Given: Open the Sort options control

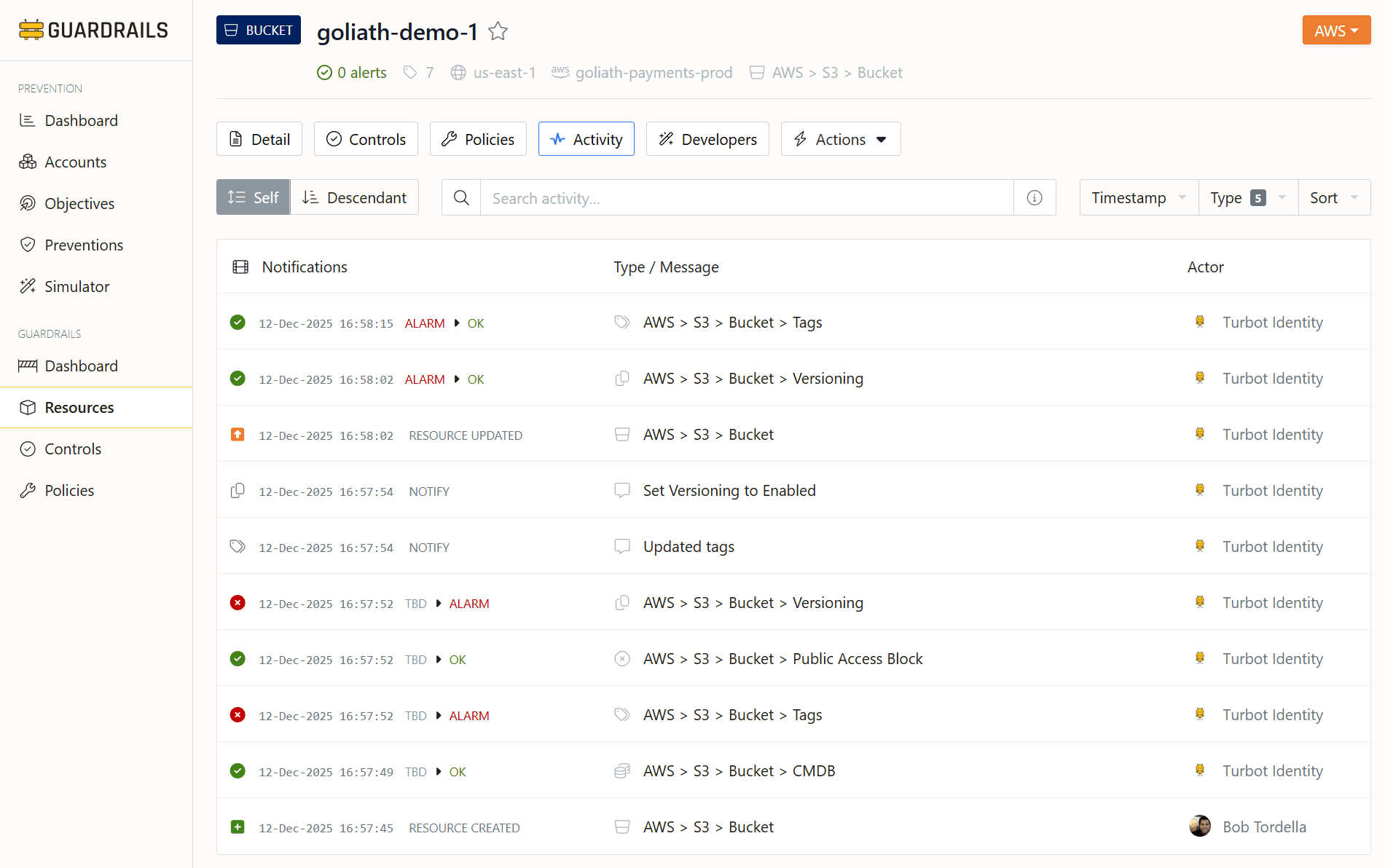Looking at the screenshot, I should click(1333, 197).
